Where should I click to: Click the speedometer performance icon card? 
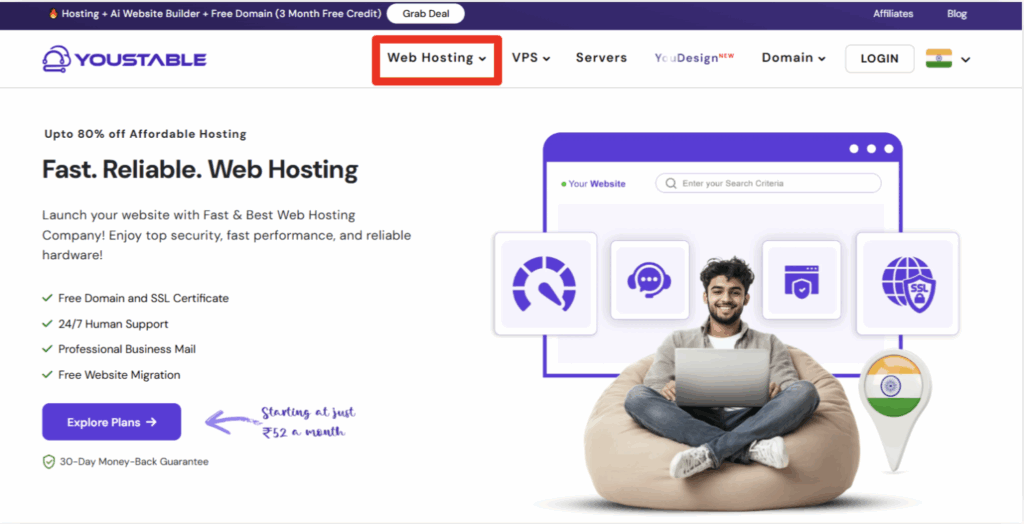pos(545,284)
